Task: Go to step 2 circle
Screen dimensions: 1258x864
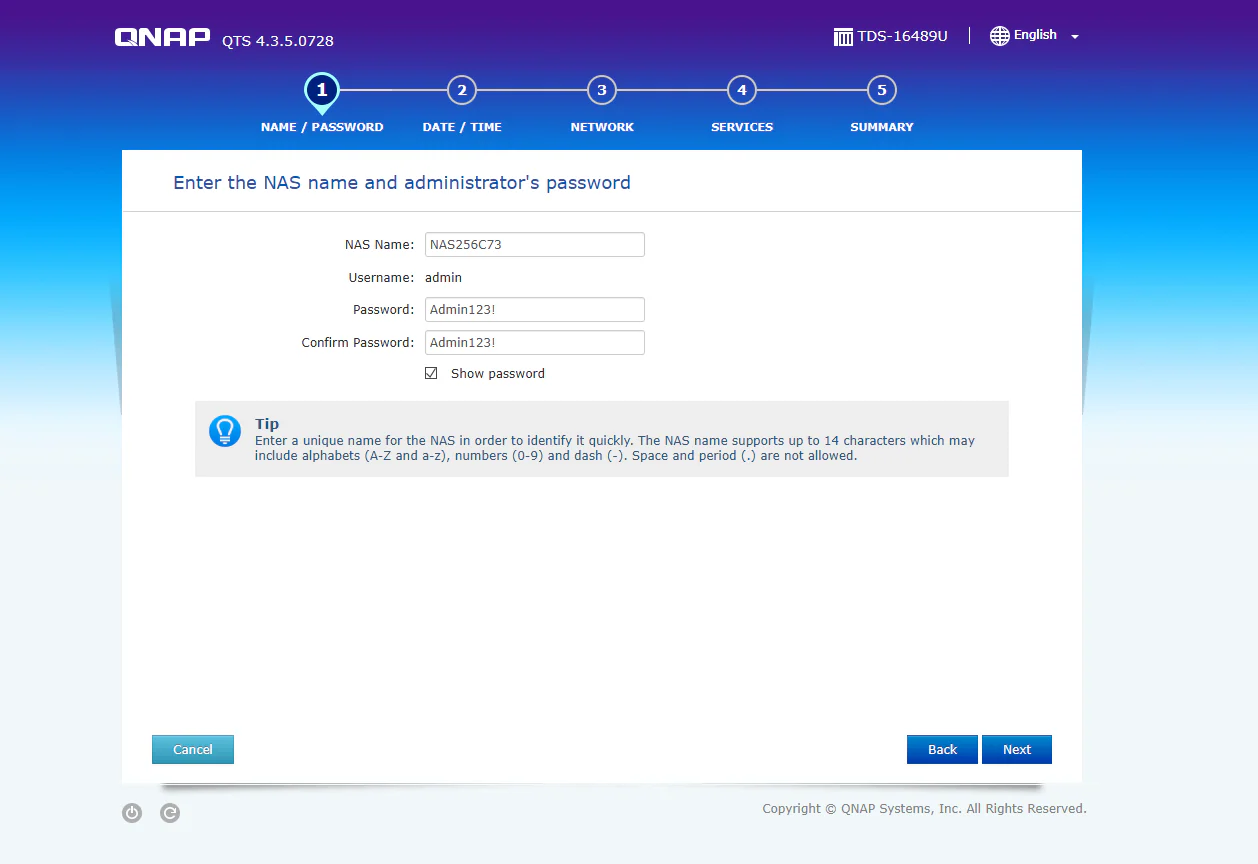Action: pyautogui.click(x=462, y=90)
